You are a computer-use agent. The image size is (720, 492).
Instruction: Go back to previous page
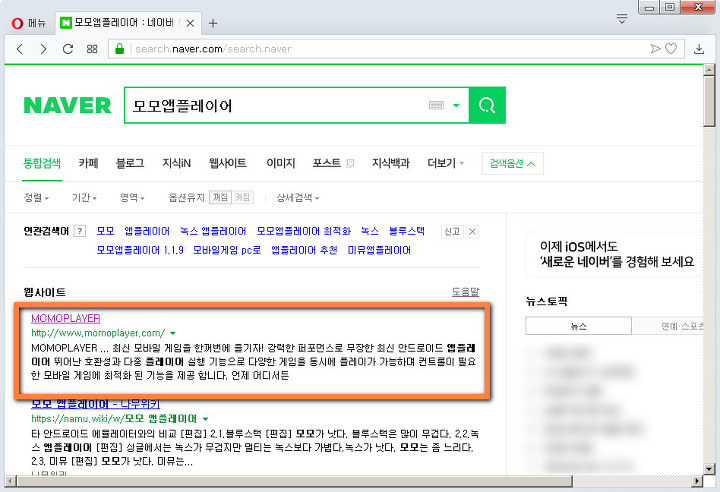pyautogui.click(x=19, y=49)
